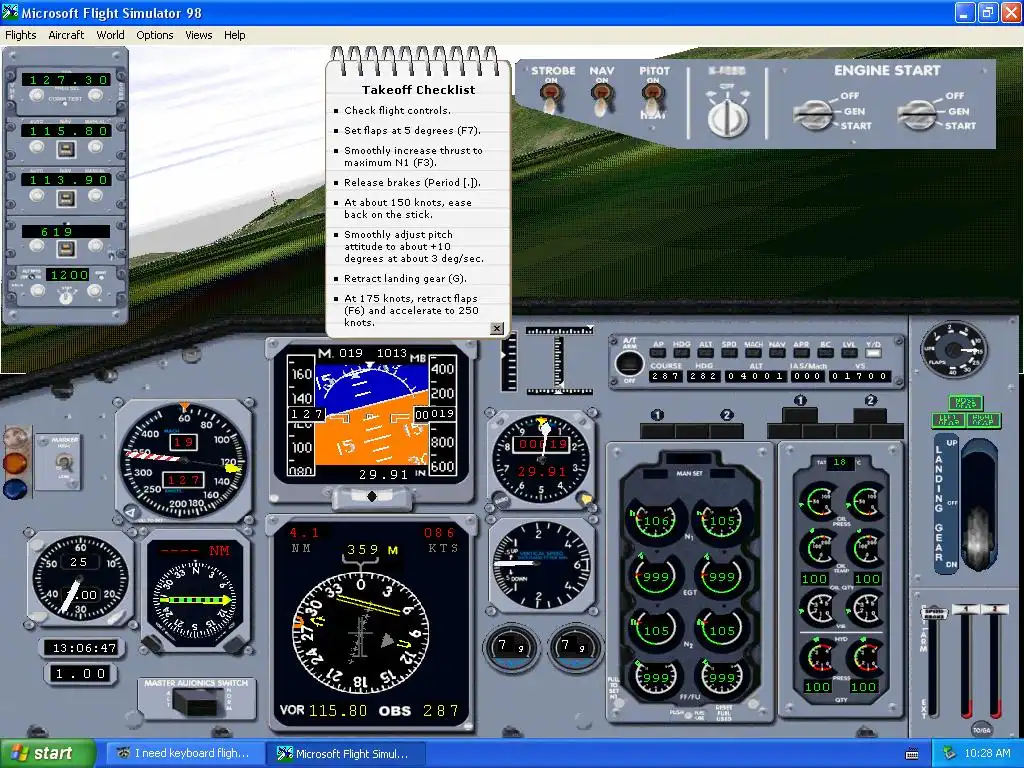1024x768 pixels.
Task: Toggle the autopilot BC back course button
Action: click(825, 353)
